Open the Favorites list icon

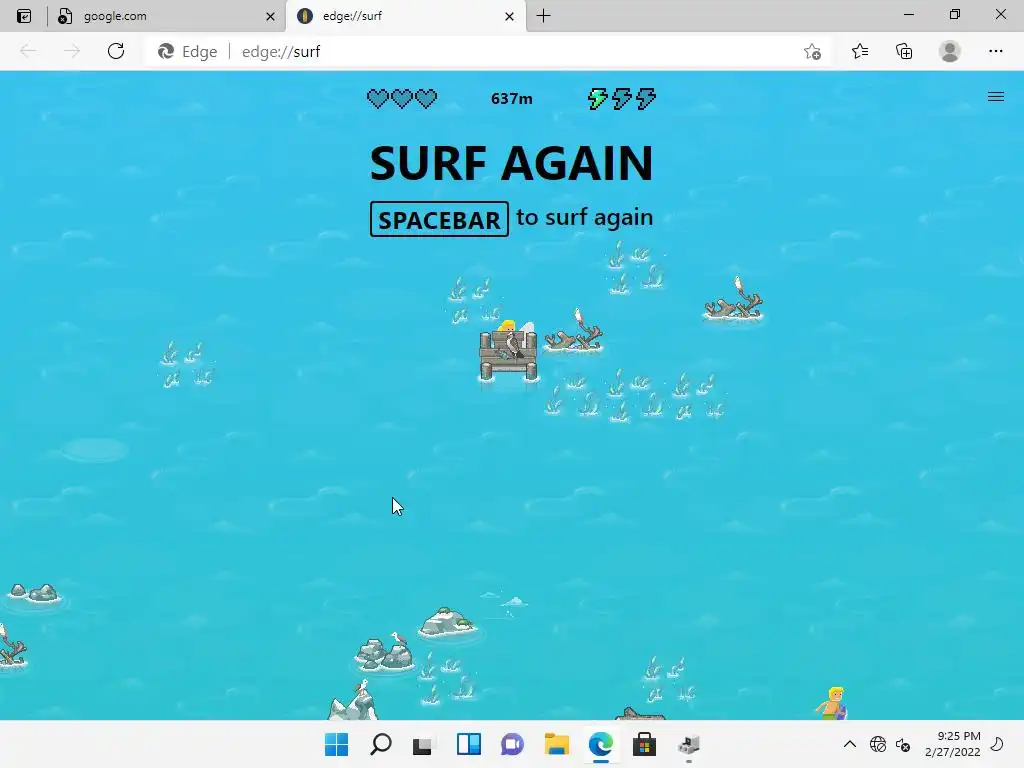tap(860, 51)
